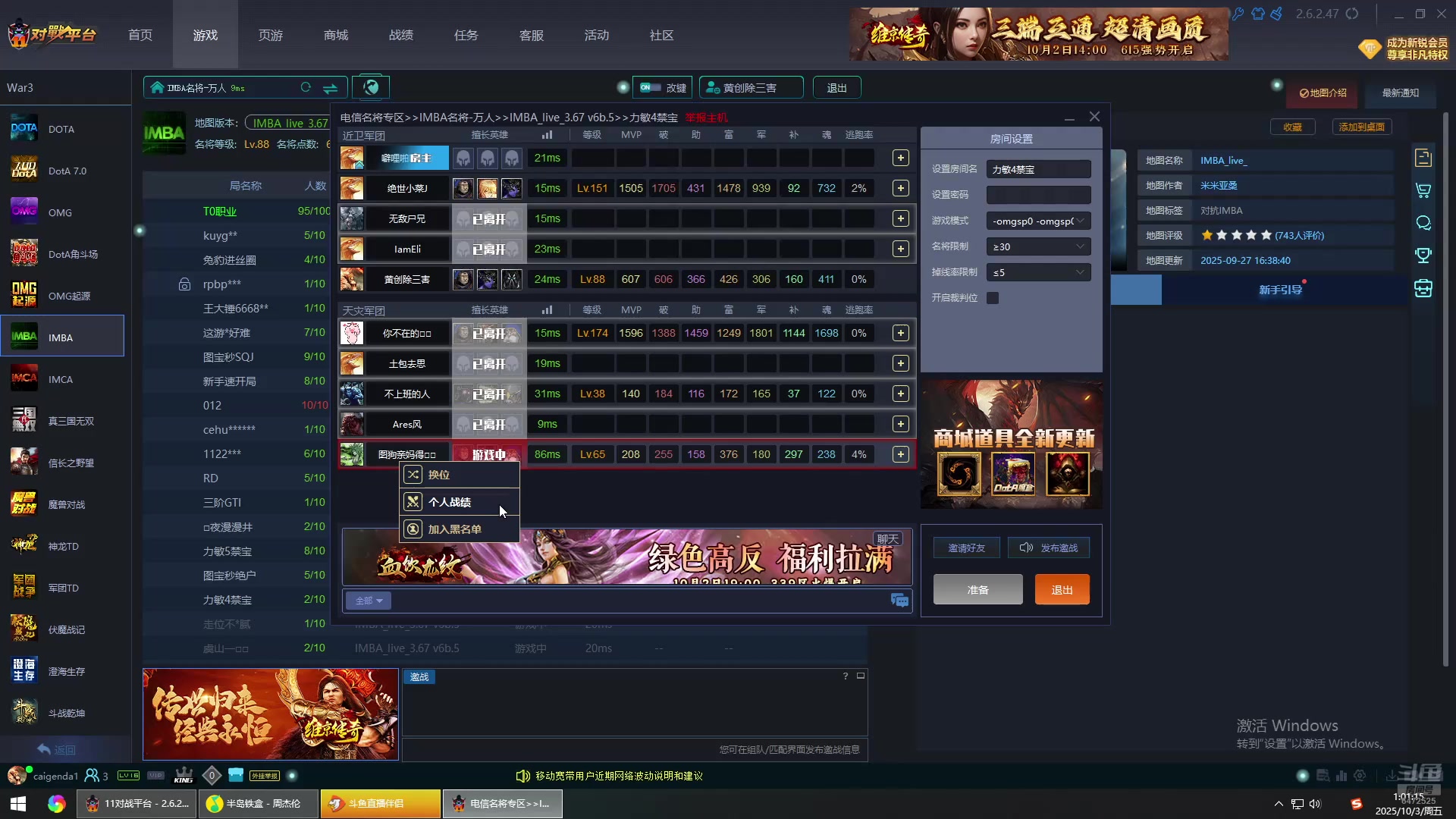Open the chat bubbles sidebar icon
Viewport: 1456px width, 819px height.
pyautogui.click(x=1423, y=223)
